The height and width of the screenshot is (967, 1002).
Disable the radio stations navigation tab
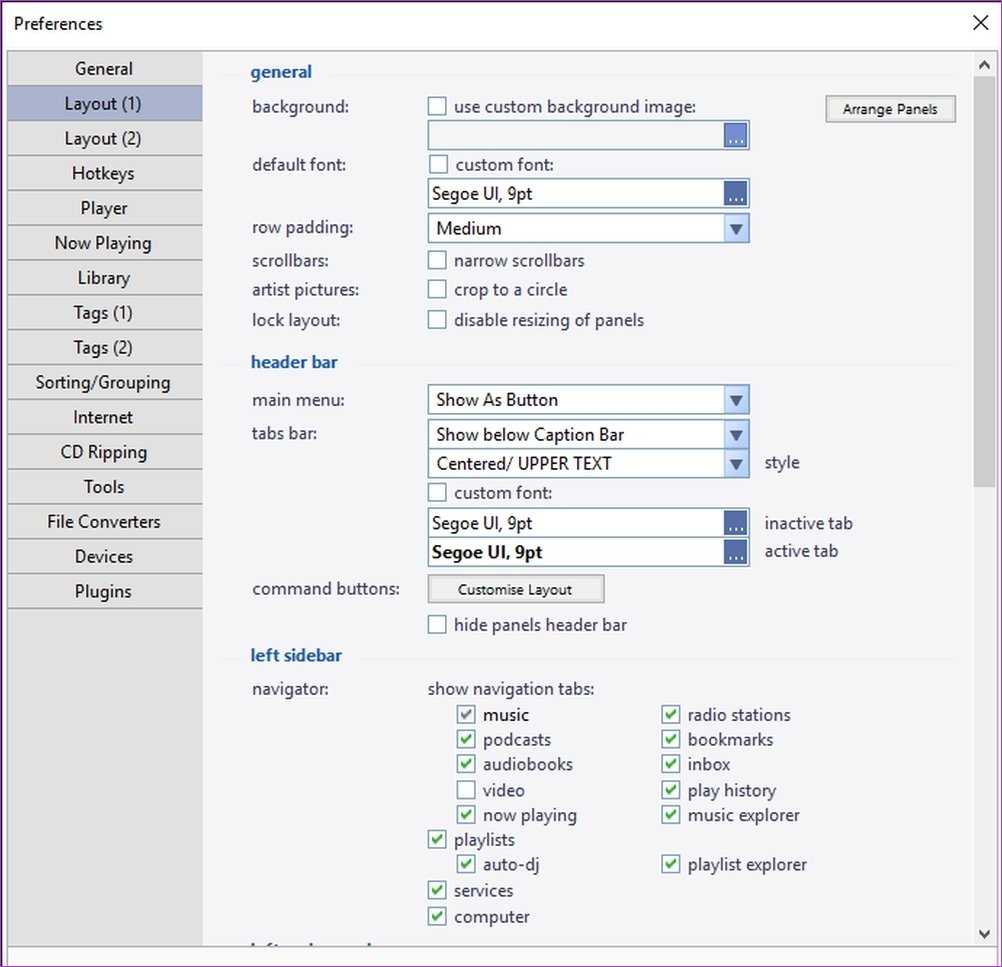671,715
